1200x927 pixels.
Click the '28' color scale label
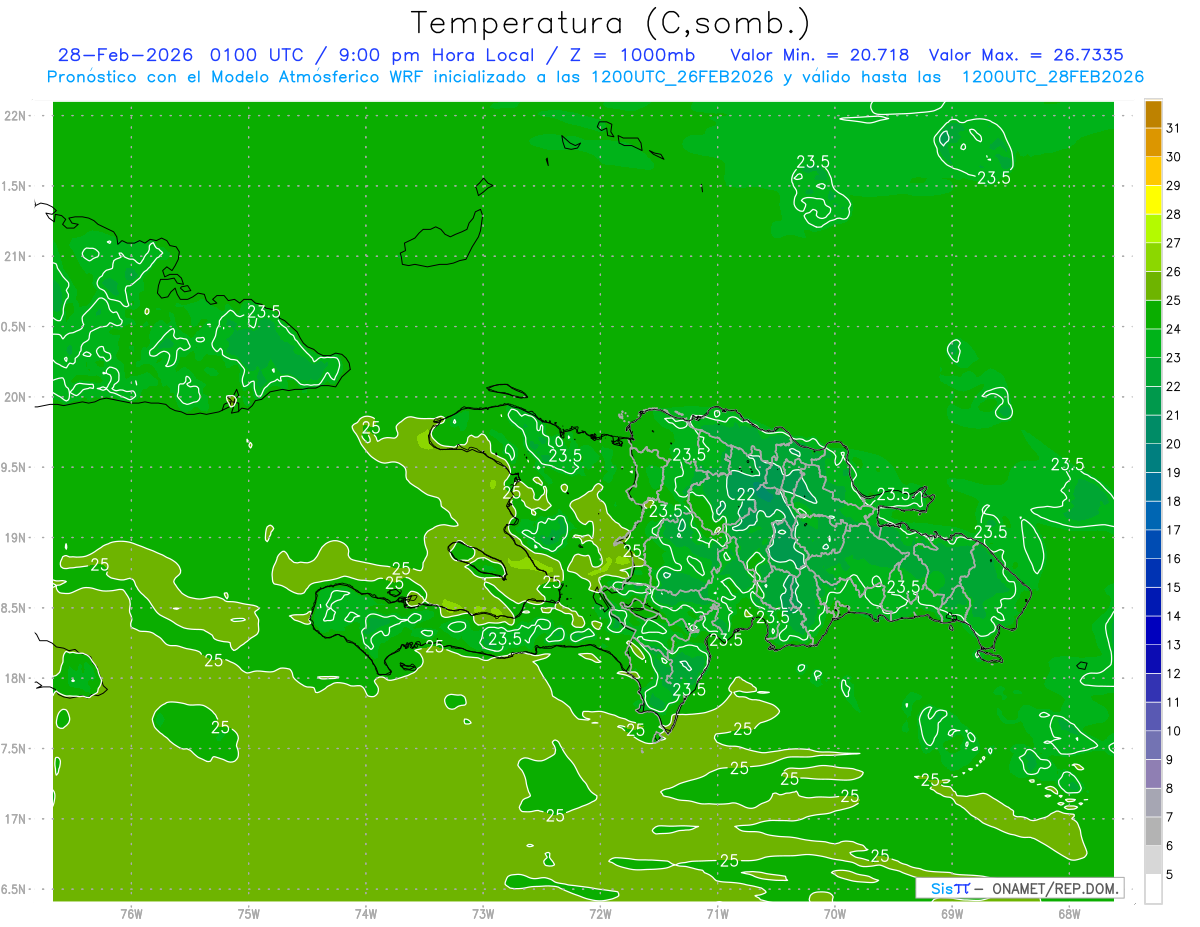point(1173,214)
